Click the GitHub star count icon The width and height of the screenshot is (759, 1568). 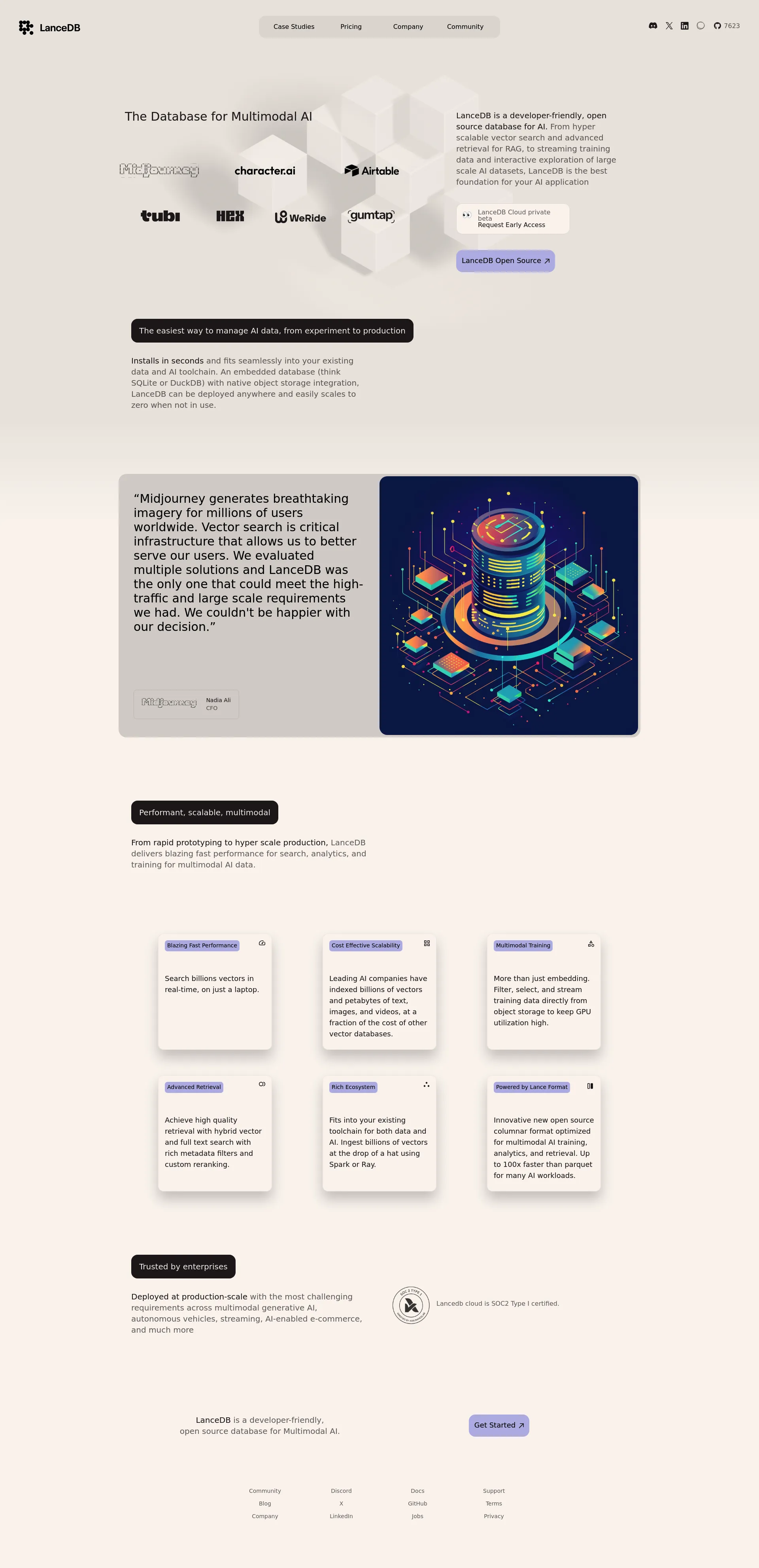coord(718,27)
